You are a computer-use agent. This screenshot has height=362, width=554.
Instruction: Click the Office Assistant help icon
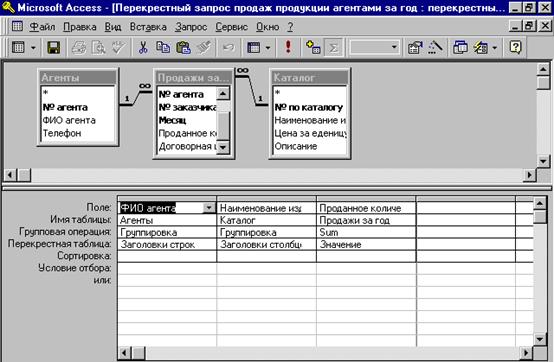tap(515, 47)
